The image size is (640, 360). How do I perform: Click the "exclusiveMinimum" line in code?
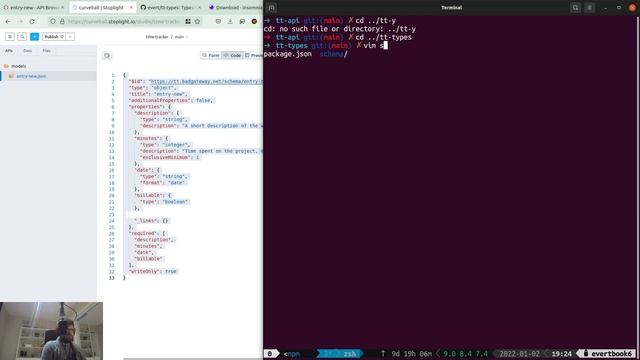pyautogui.click(x=170, y=157)
